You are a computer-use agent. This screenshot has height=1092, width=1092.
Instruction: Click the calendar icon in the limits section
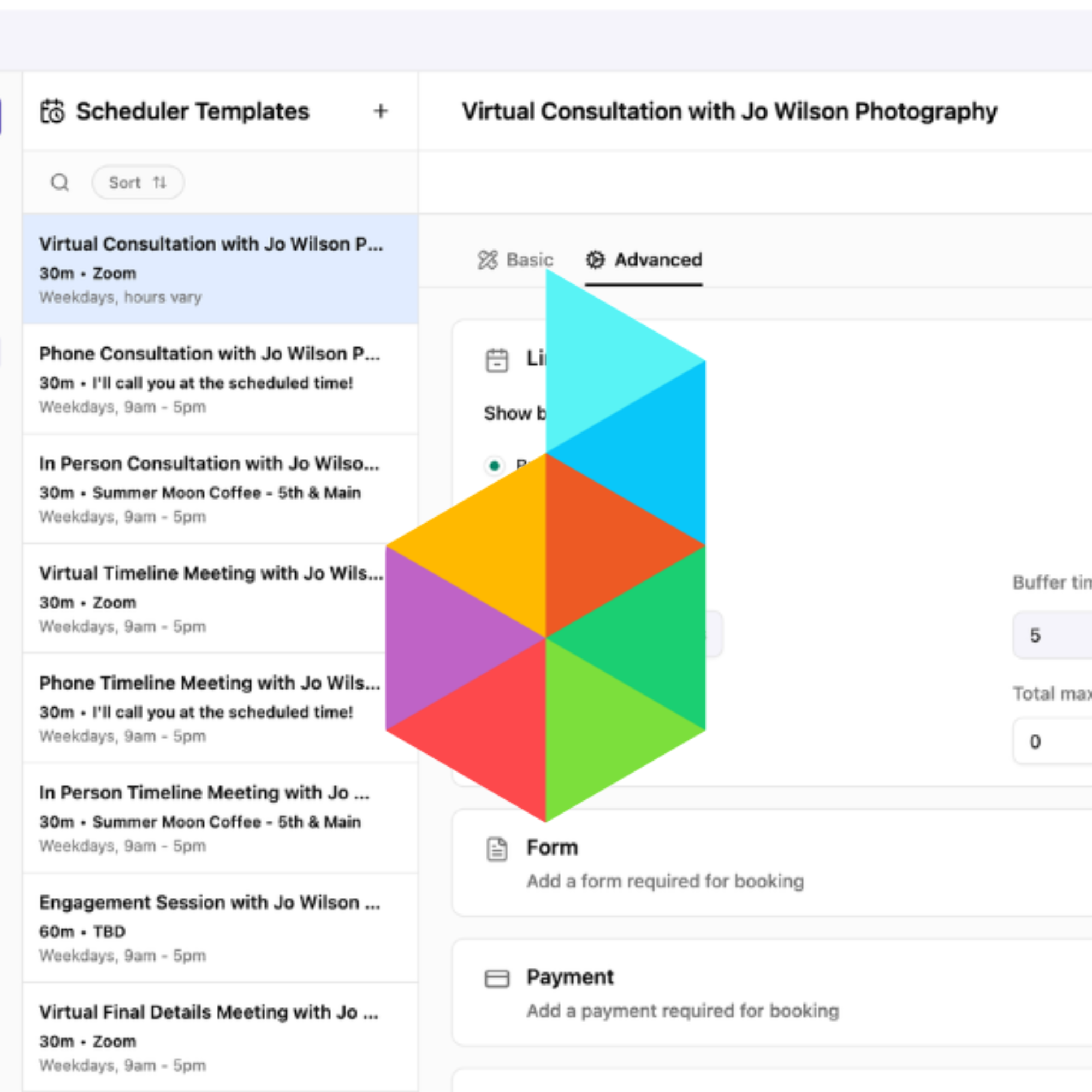497,360
